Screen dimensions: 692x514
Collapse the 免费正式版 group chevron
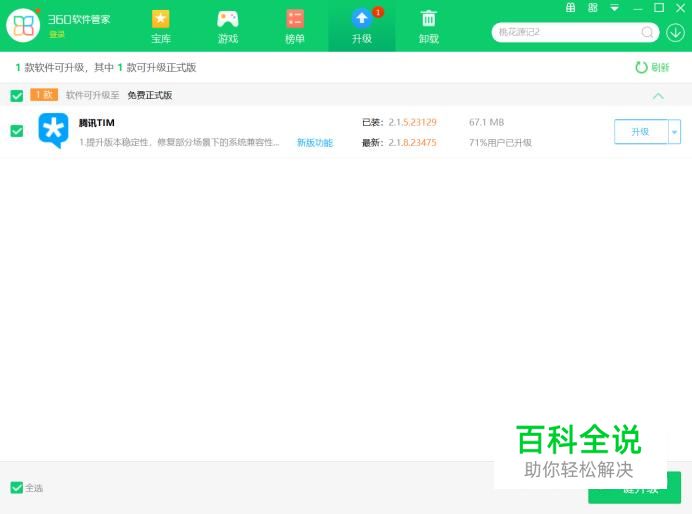[658, 96]
